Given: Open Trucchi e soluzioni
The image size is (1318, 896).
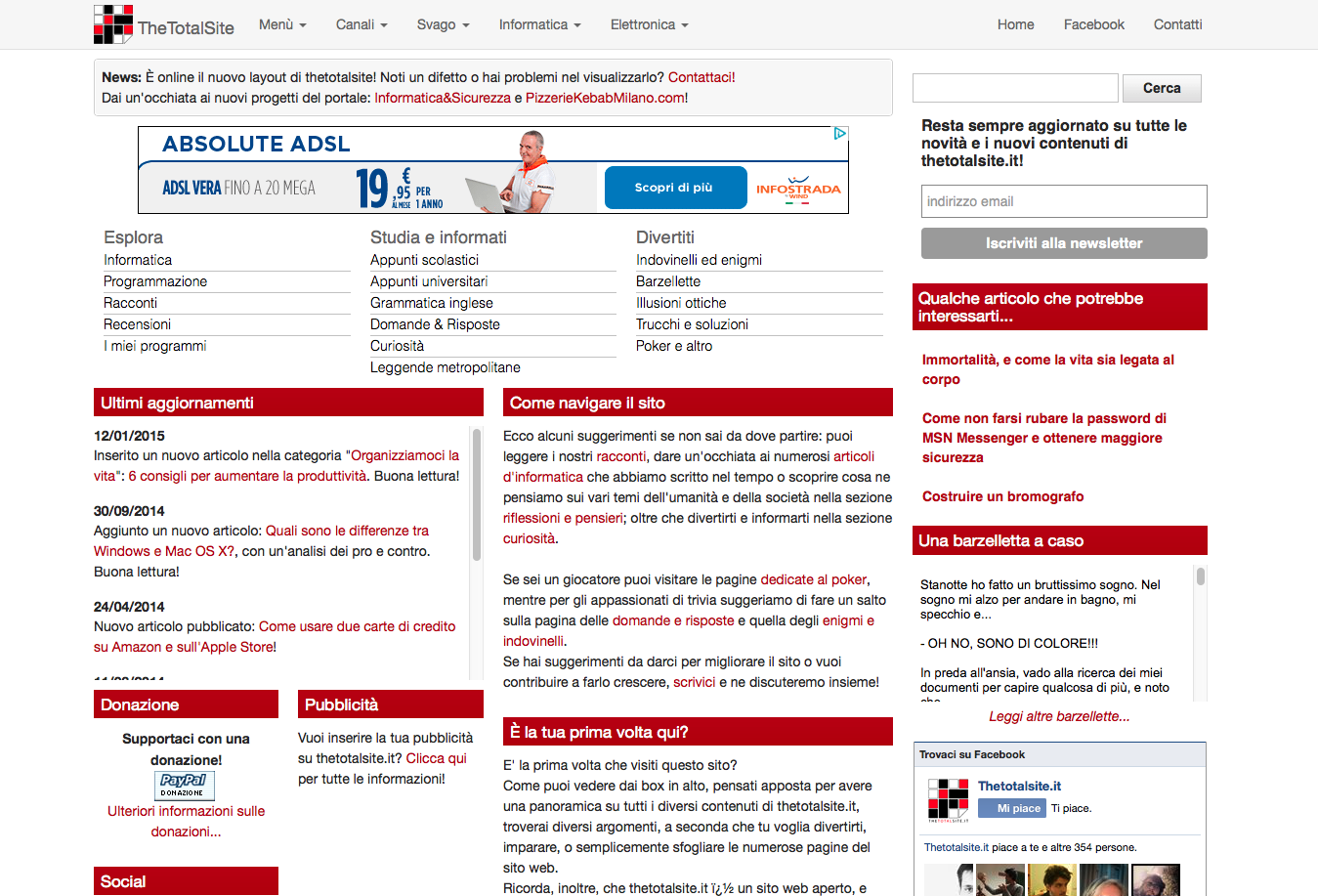Looking at the screenshot, I should (x=692, y=324).
